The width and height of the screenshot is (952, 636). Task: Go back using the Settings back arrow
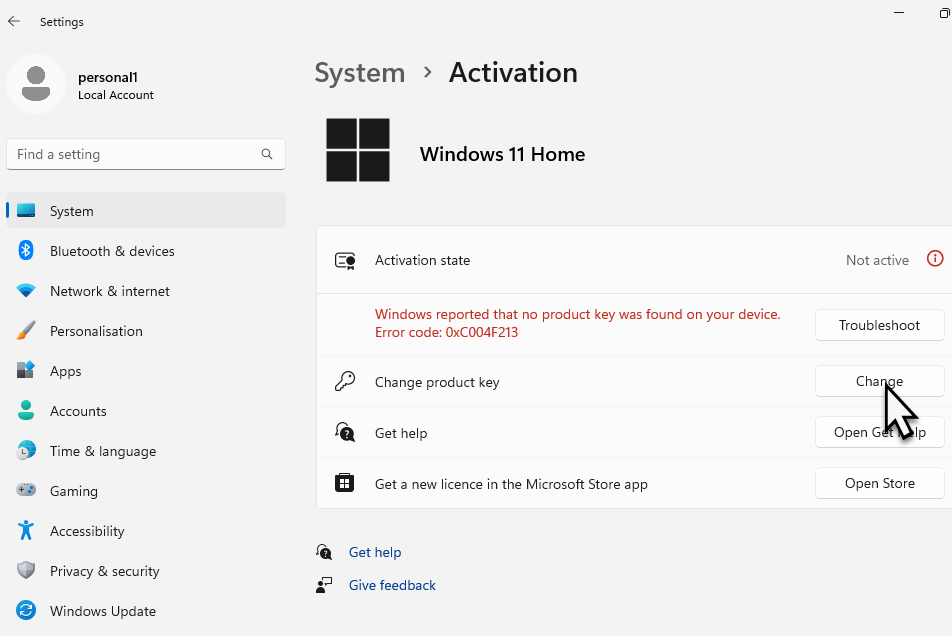click(14, 21)
